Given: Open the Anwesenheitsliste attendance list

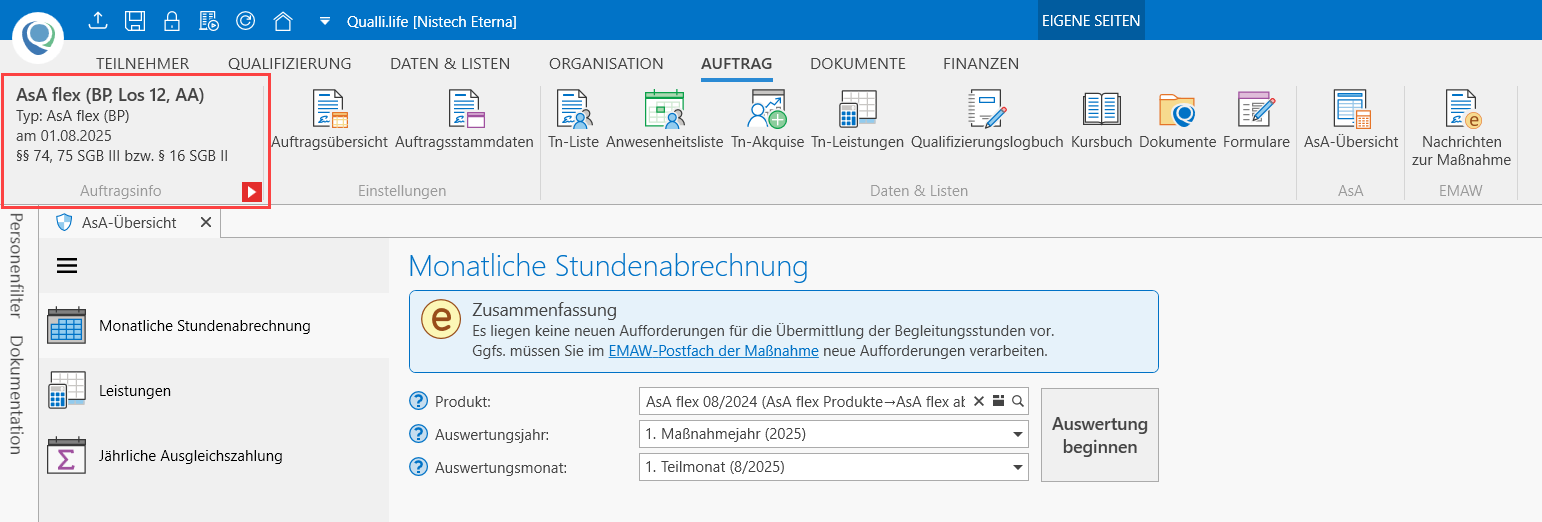Looking at the screenshot, I should (x=664, y=119).
